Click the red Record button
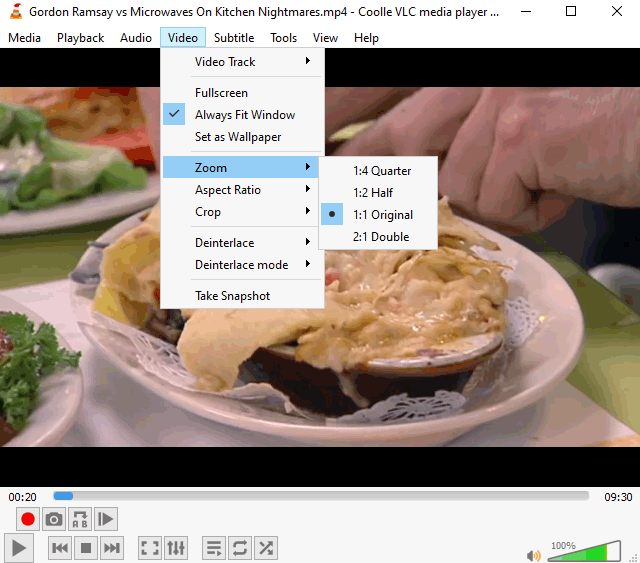 click(28, 519)
